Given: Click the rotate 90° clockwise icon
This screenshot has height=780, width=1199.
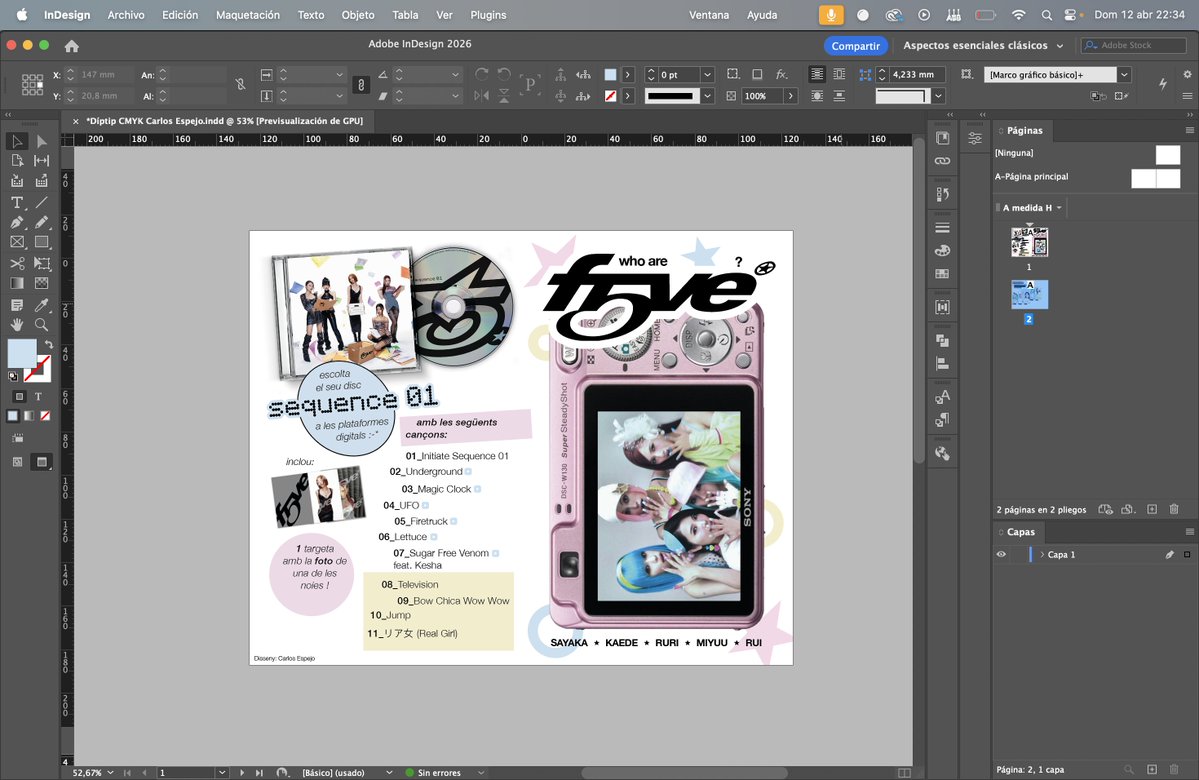Looking at the screenshot, I should point(482,74).
